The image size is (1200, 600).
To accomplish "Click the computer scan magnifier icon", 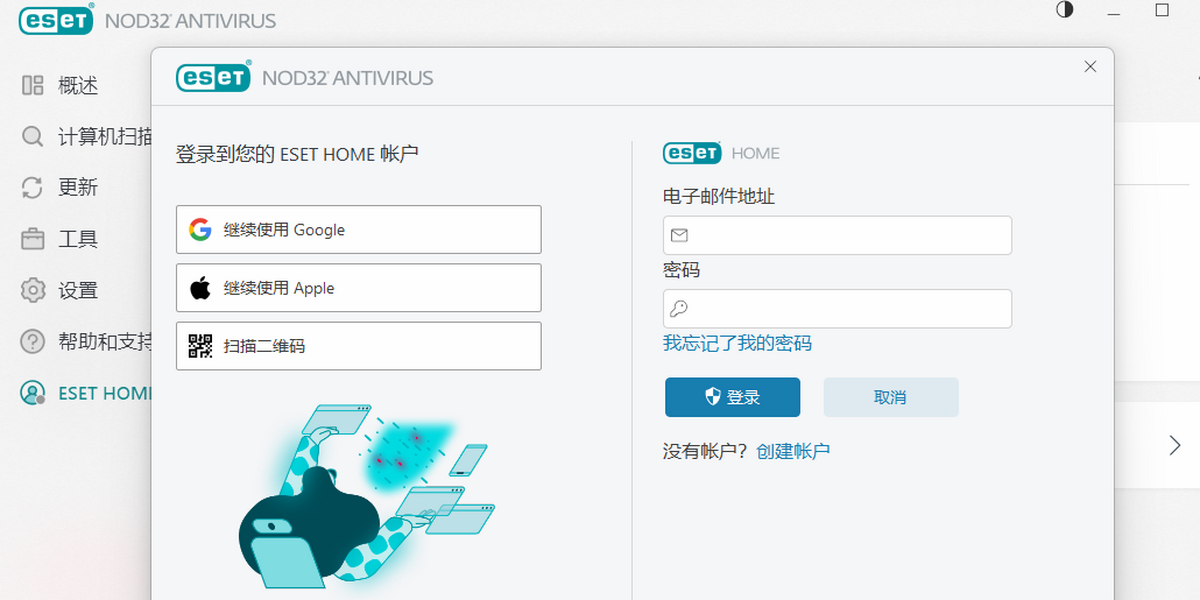I will click(x=33, y=136).
